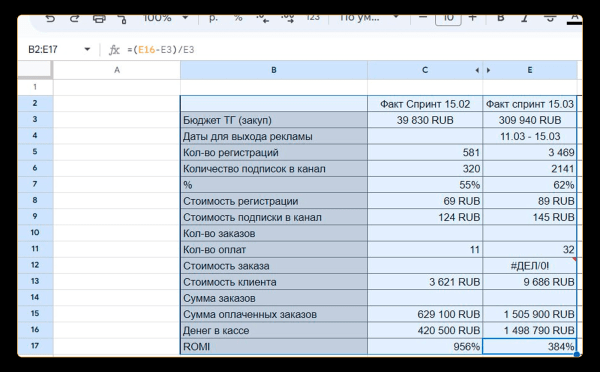Viewport: 600px width, 372px height.
Task: Select the cell showing 55%
Action: 425,184
